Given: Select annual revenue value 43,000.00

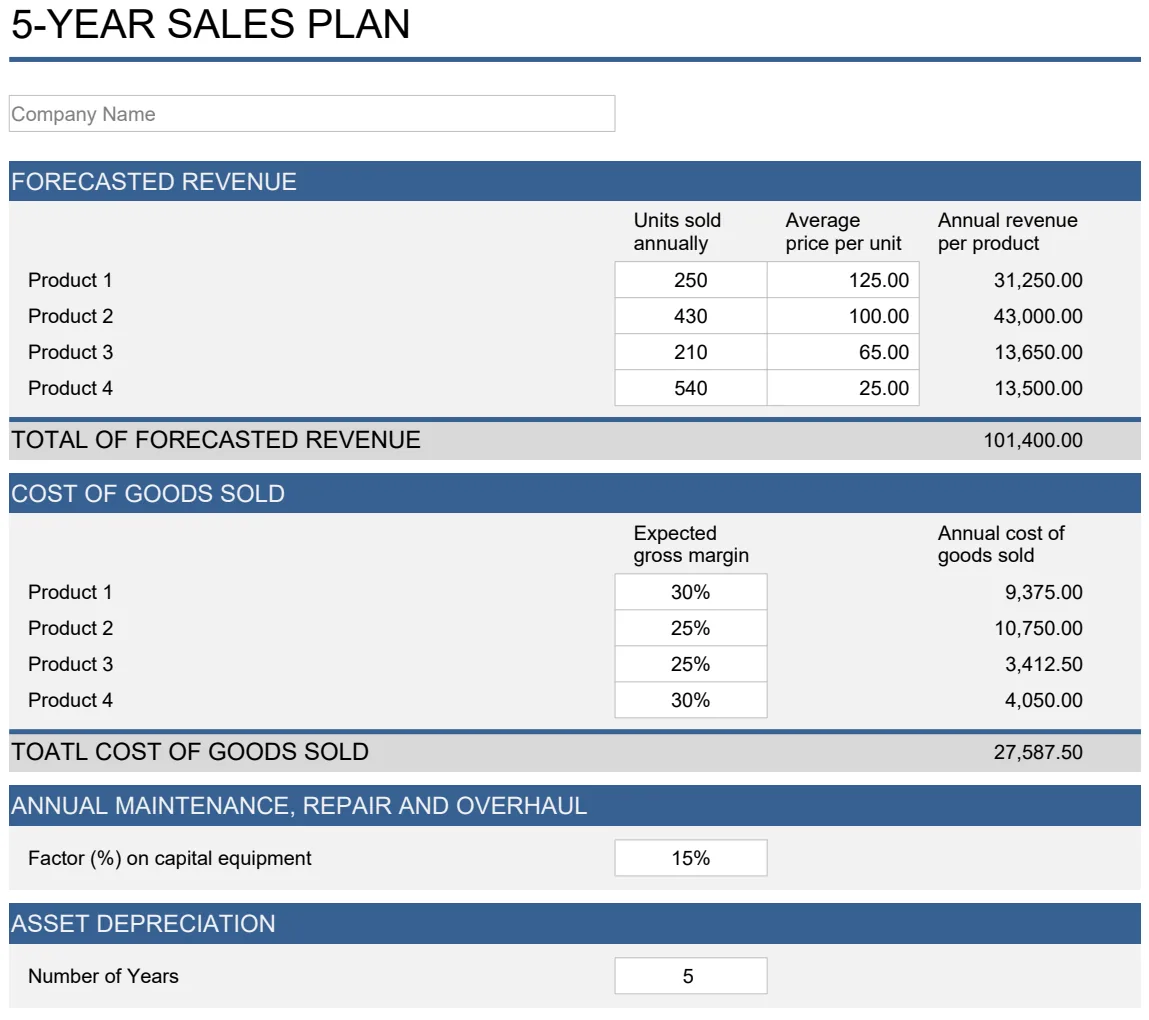Looking at the screenshot, I should pos(1038,316).
